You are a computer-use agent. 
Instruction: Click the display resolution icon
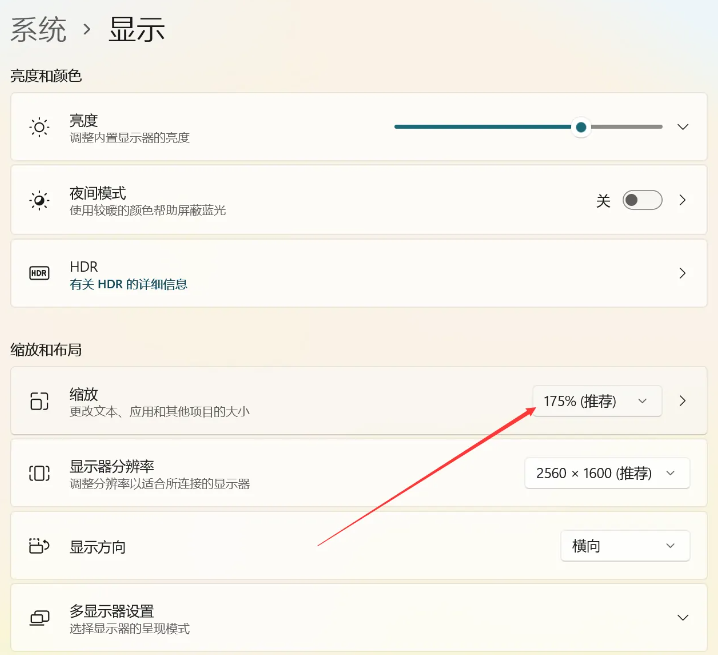pos(39,473)
